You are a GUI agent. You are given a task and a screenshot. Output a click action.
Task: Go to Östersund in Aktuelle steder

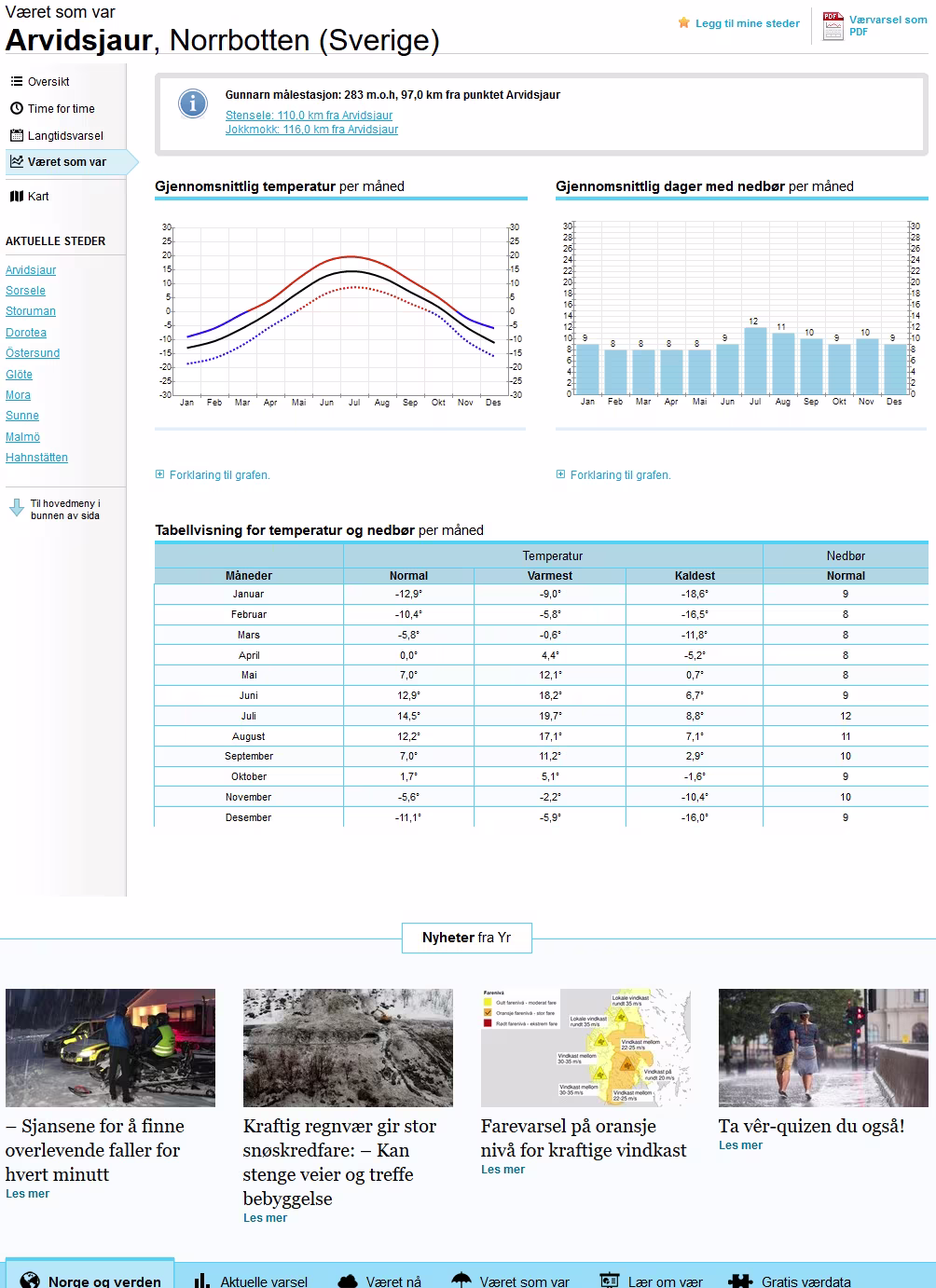point(33,353)
